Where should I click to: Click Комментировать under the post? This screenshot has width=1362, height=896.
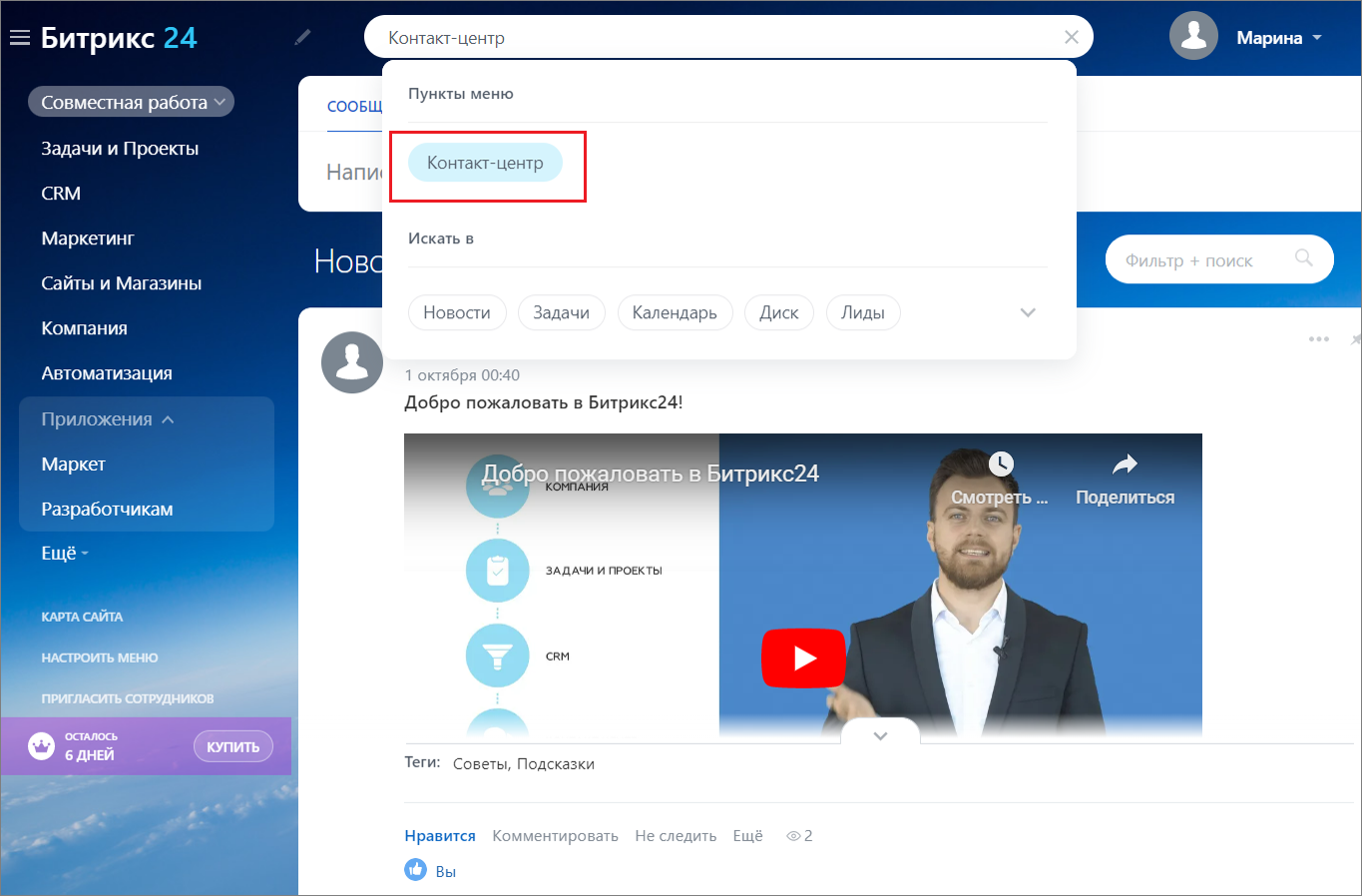(x=555, y=836)
